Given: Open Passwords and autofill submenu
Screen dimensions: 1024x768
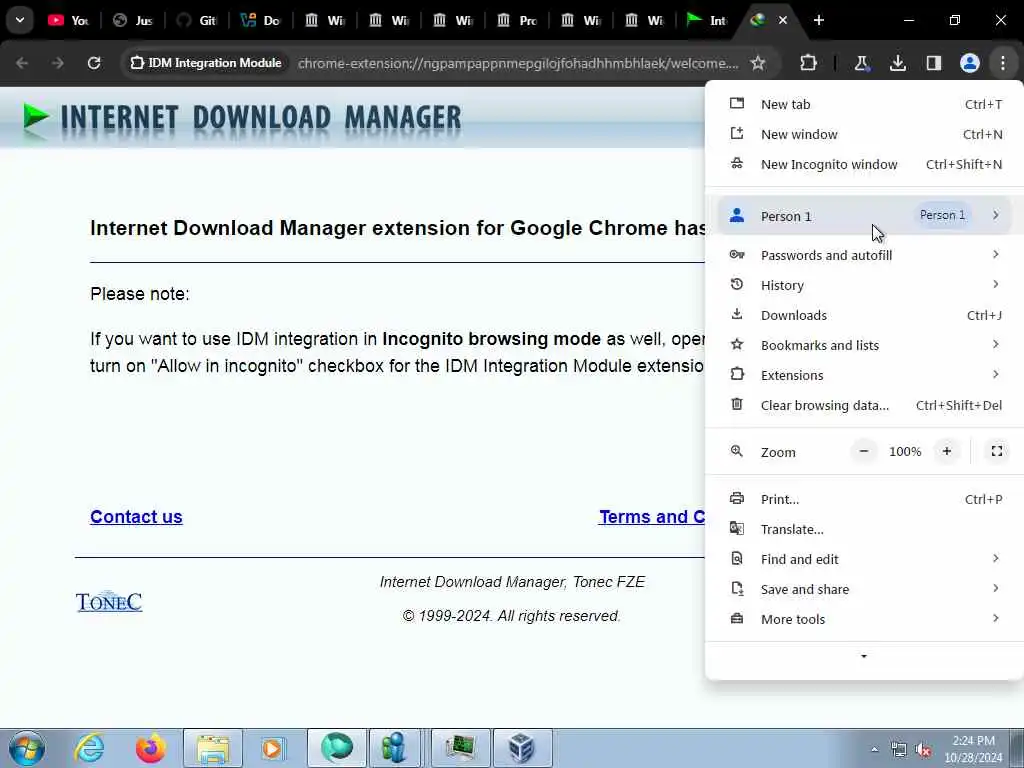Looking at the screenshot, I should pos(865,255).
